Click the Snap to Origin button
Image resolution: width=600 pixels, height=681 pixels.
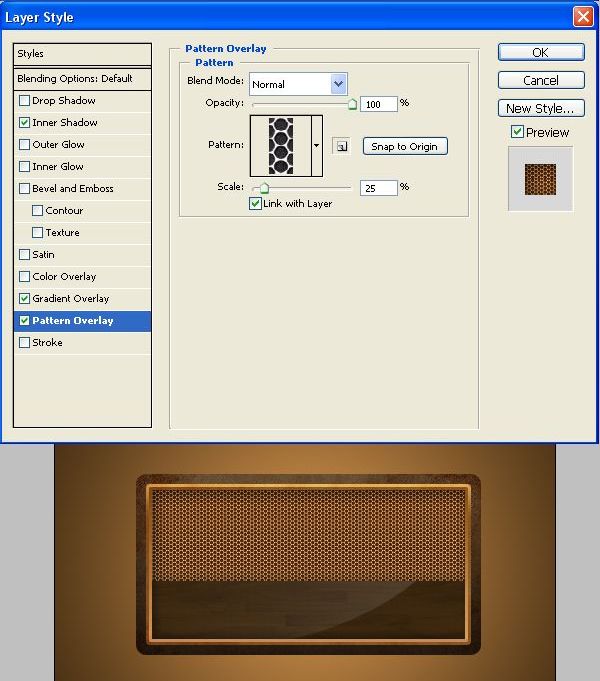click(404, 147)
